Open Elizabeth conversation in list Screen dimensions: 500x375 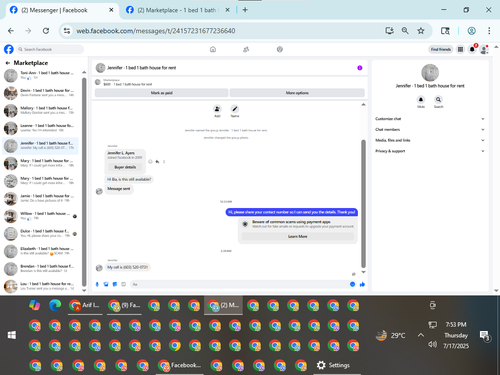(x=40, y=251)
